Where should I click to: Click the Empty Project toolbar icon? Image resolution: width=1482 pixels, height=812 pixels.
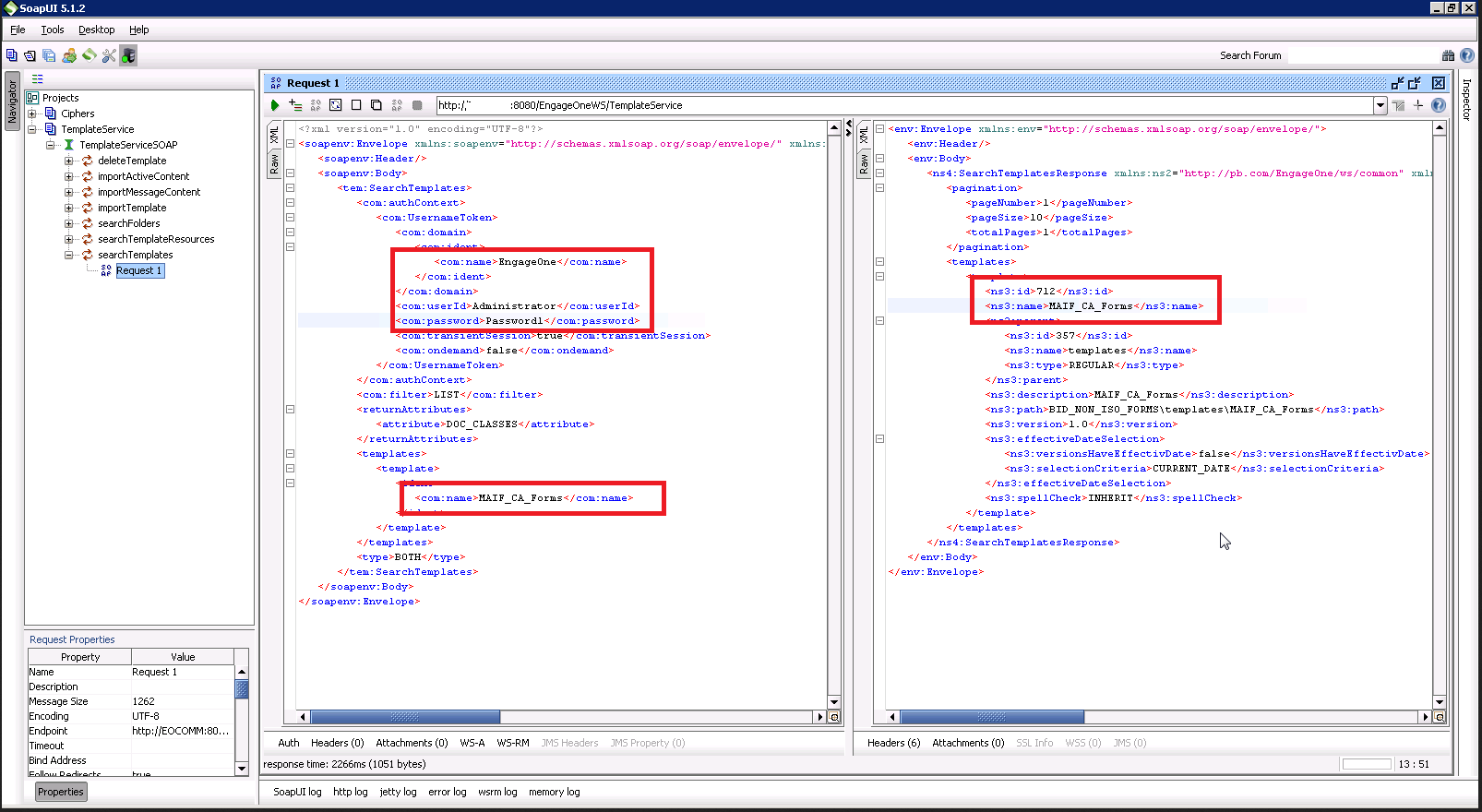click(x=12, y=55)
